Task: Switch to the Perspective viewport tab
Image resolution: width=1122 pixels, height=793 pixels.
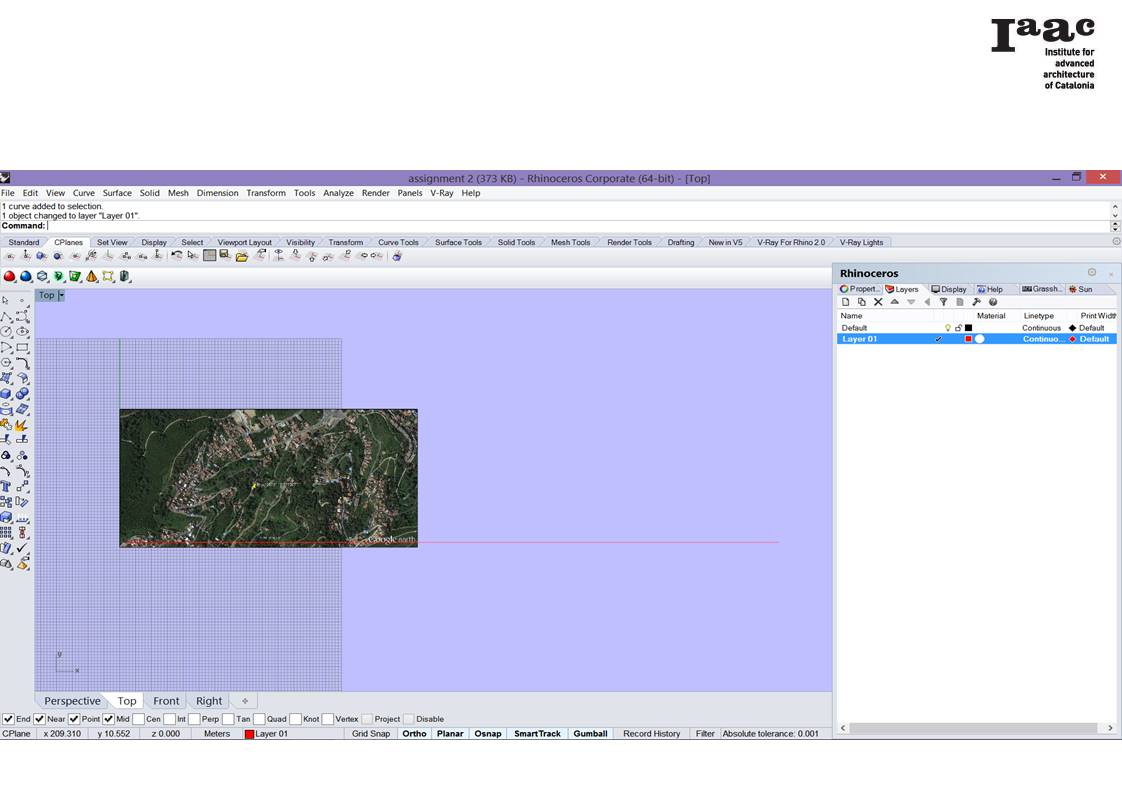Action: pyautogui.click(x=72, y=701)
